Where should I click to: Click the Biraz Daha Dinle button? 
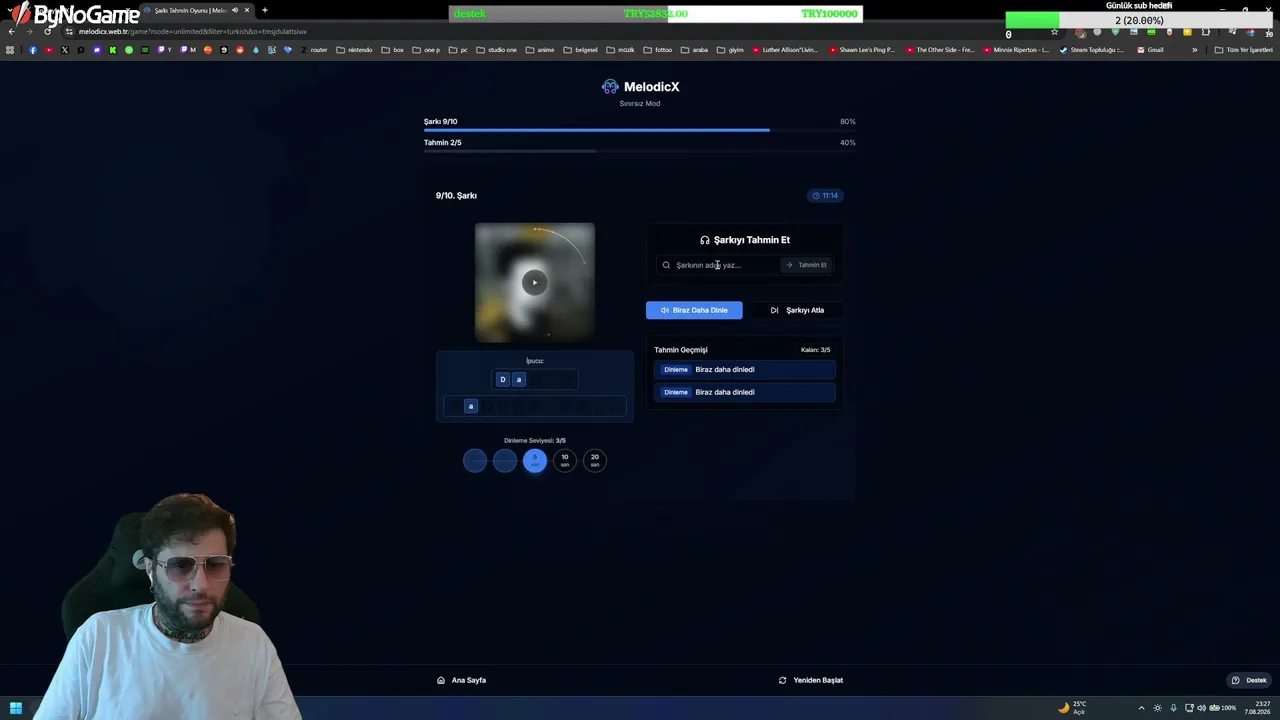pyautogui.click(x=694, y=310)
